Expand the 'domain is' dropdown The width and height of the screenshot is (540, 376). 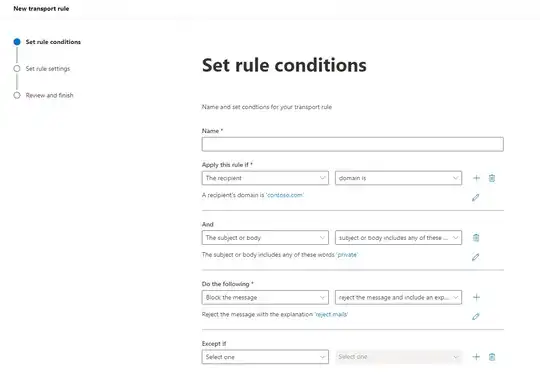[398, 178]
